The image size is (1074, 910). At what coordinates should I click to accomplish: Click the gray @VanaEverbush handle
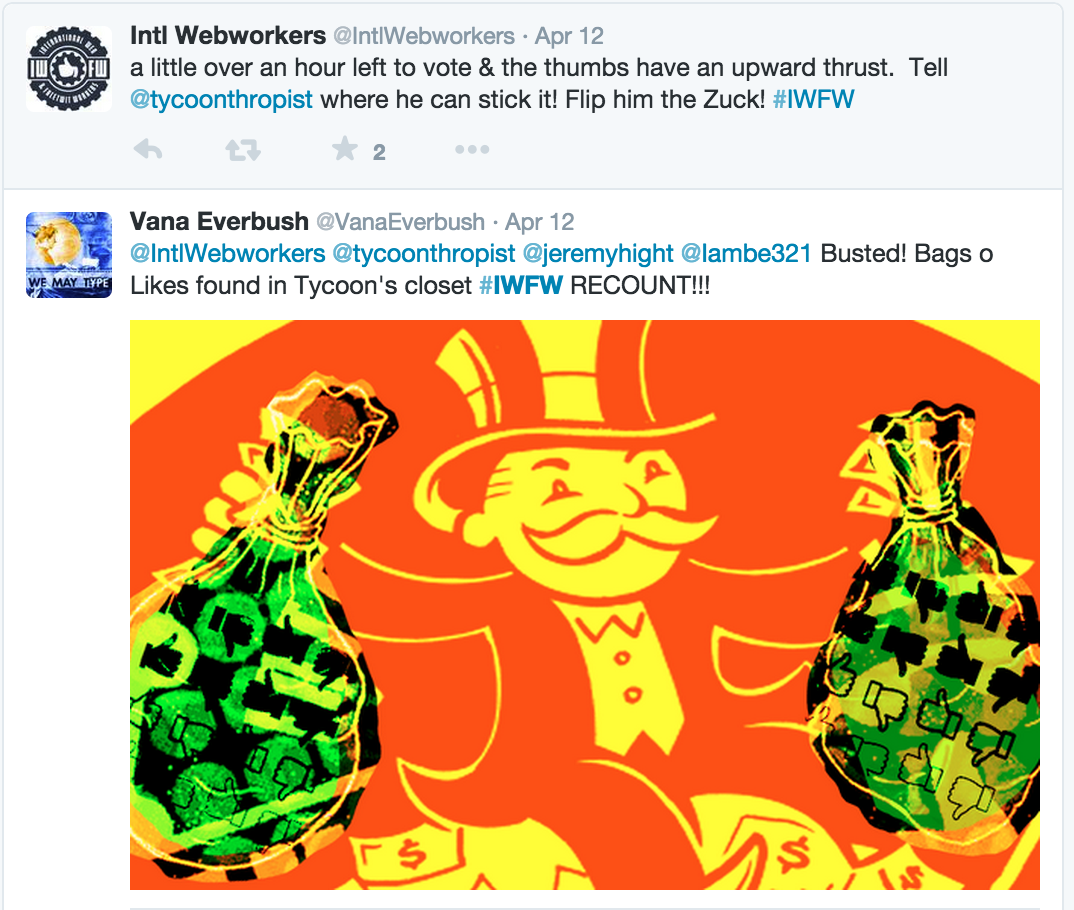point(401,222)
